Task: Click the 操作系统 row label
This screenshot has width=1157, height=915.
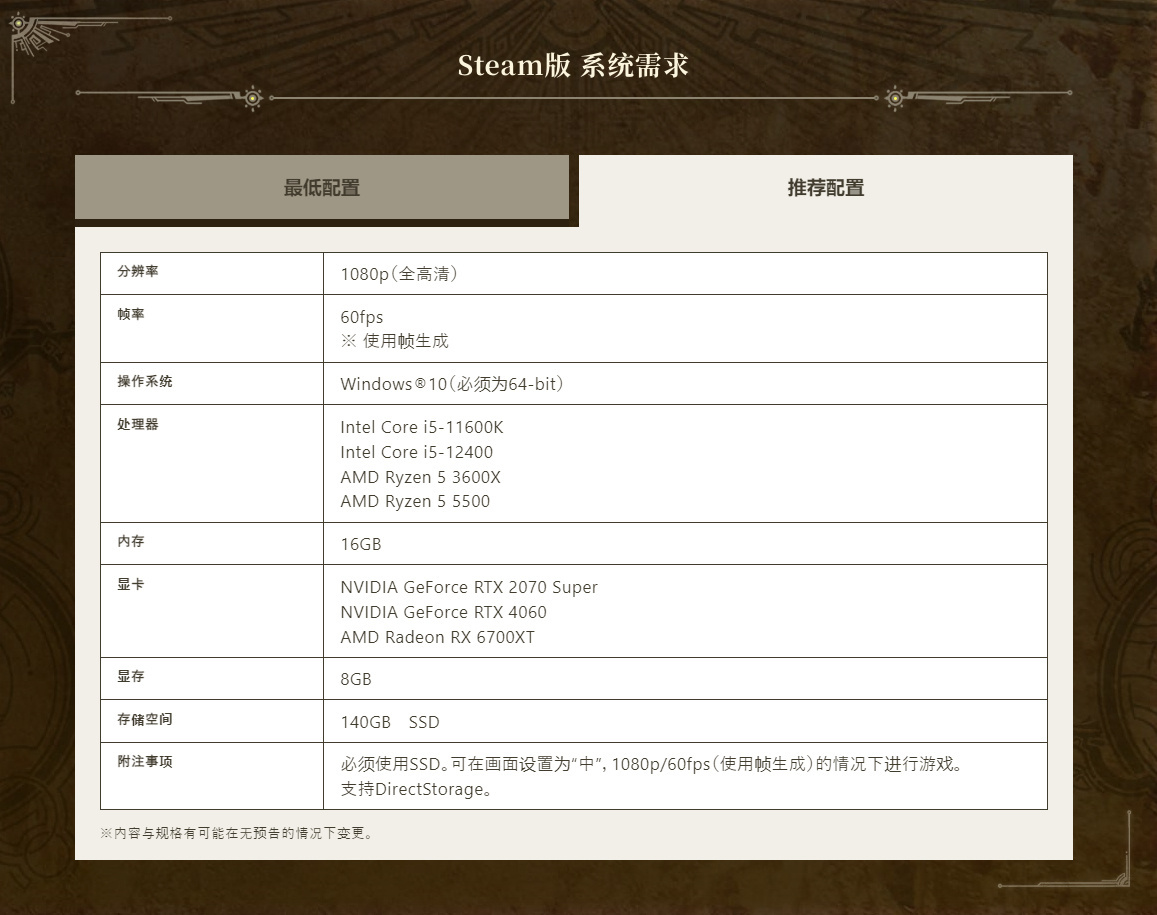Action: 145,381
